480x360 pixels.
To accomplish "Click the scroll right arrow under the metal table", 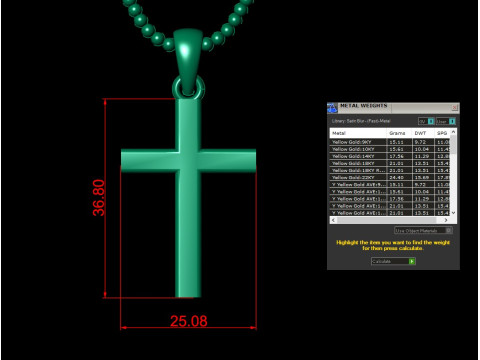I will coord(446,220).
